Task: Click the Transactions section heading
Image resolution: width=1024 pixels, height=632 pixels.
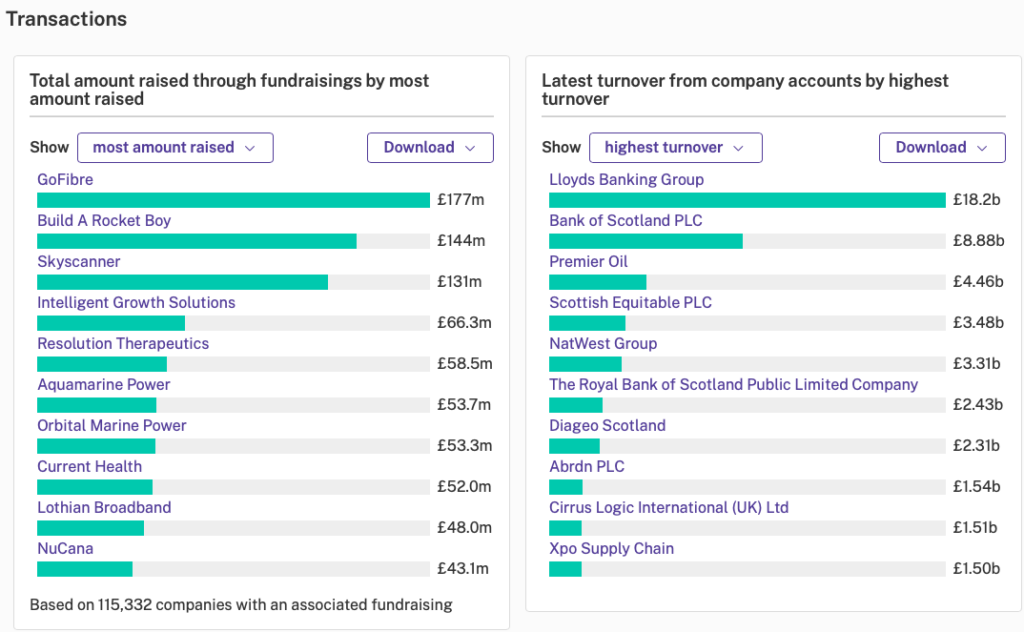Action: point(67,20)
